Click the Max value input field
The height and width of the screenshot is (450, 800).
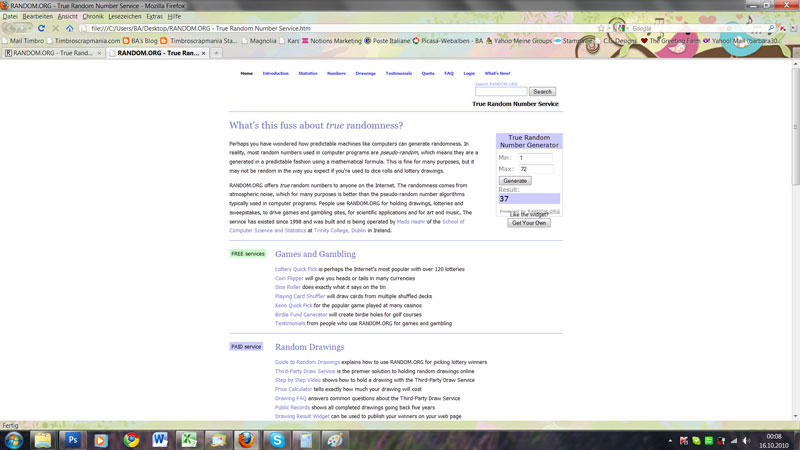[x=536, y=169]
